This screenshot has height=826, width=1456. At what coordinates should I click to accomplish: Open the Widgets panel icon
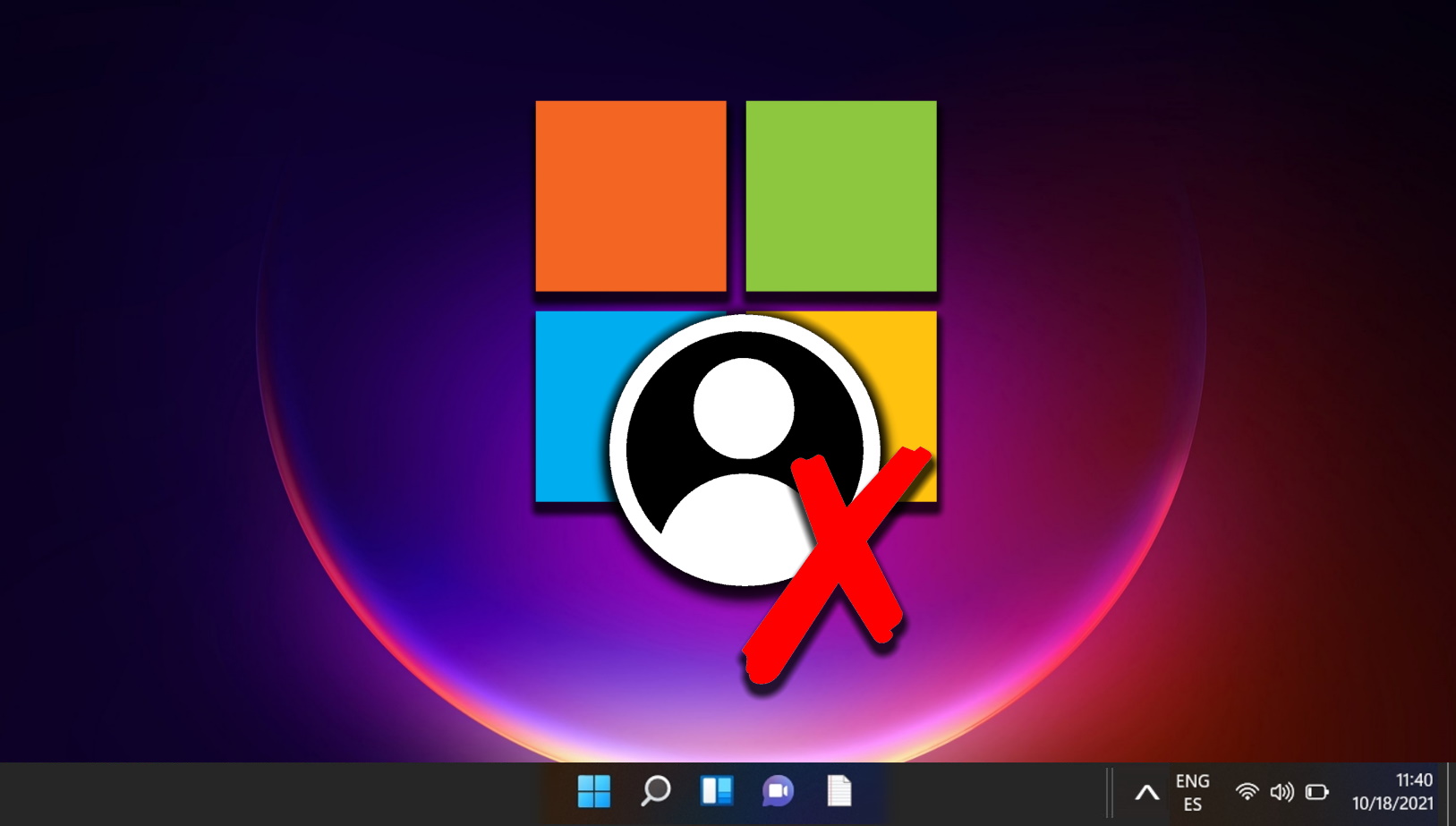pos(717,791)
